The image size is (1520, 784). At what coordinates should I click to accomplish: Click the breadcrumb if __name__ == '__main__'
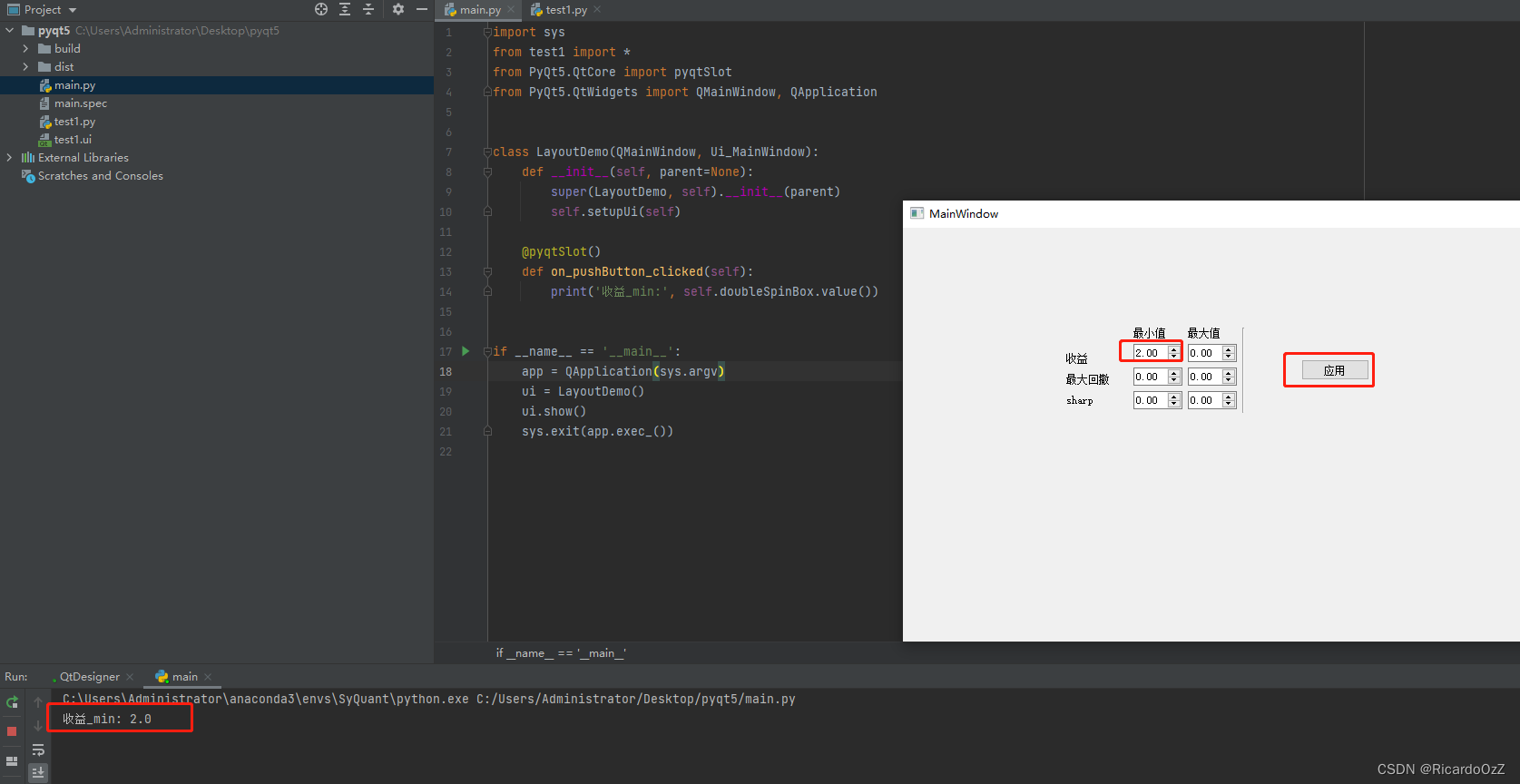[561, 653]
